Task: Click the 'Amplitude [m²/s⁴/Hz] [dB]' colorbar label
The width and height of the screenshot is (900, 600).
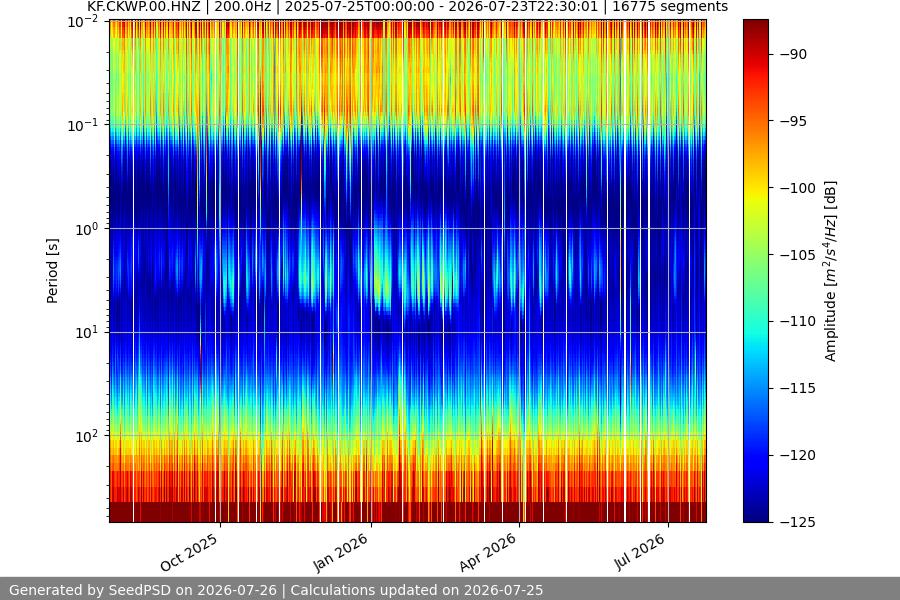Action: pos(830,271)
